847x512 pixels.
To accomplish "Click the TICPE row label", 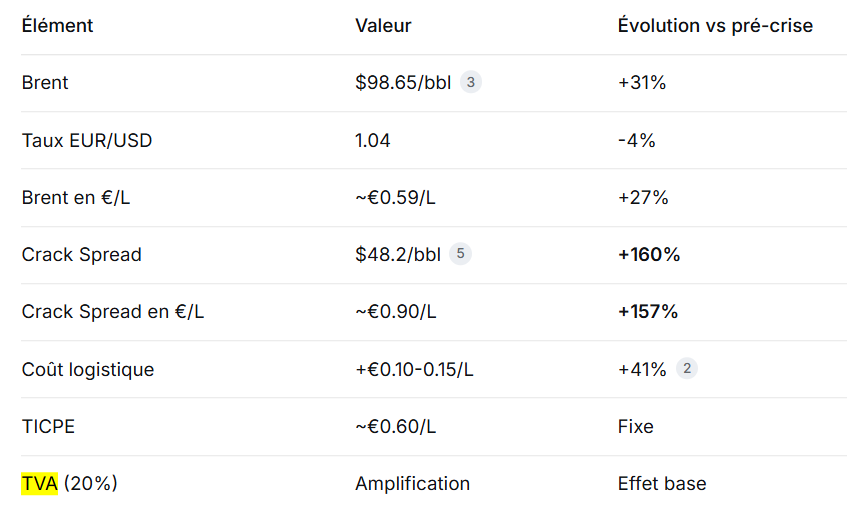I will [48, 427].
